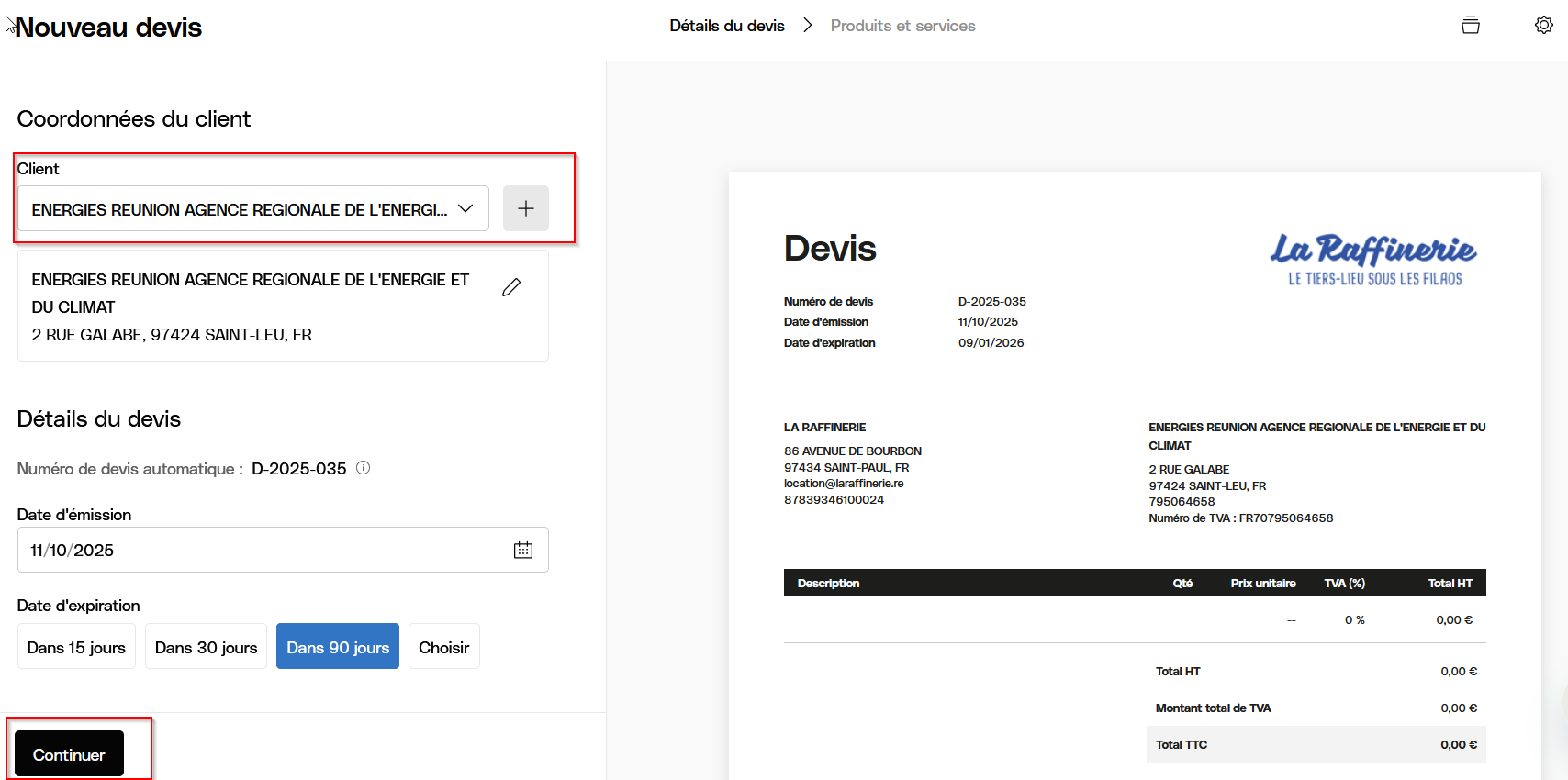This screenshot has width=1568, height=780.
Task: Open the calendar icon in Date d'émission
Action: tap(523, 550)
